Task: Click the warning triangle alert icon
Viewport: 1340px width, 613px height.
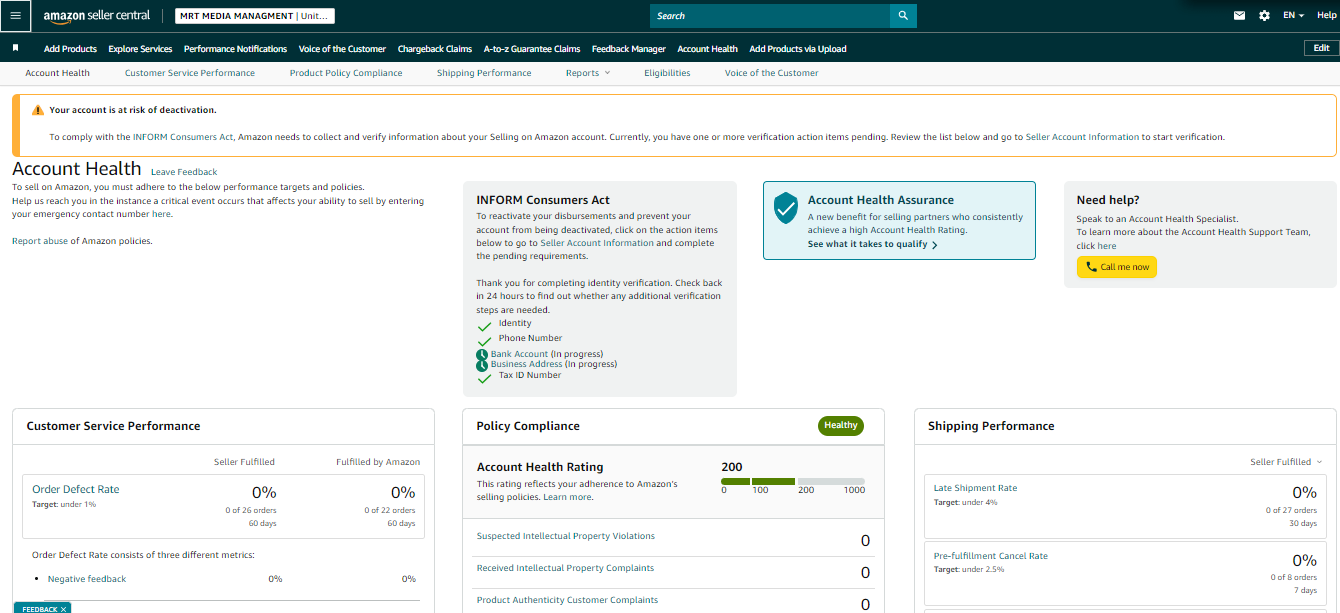Action: 38,110
